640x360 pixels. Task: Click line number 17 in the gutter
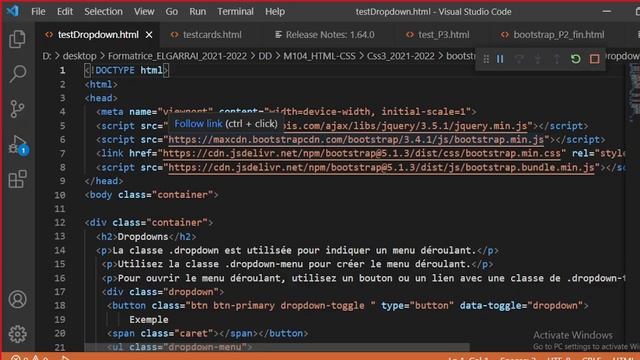point(60,292)
